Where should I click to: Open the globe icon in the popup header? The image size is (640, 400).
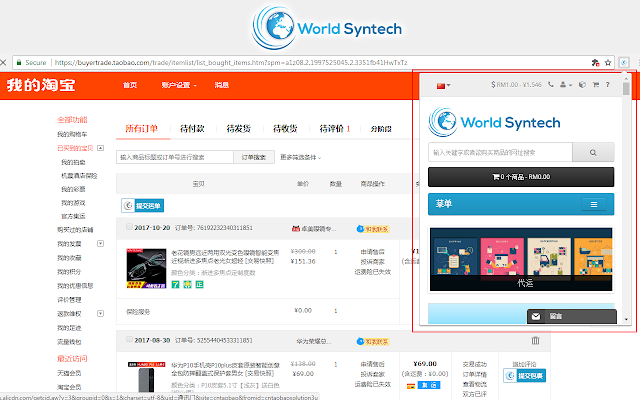[582, 84]
